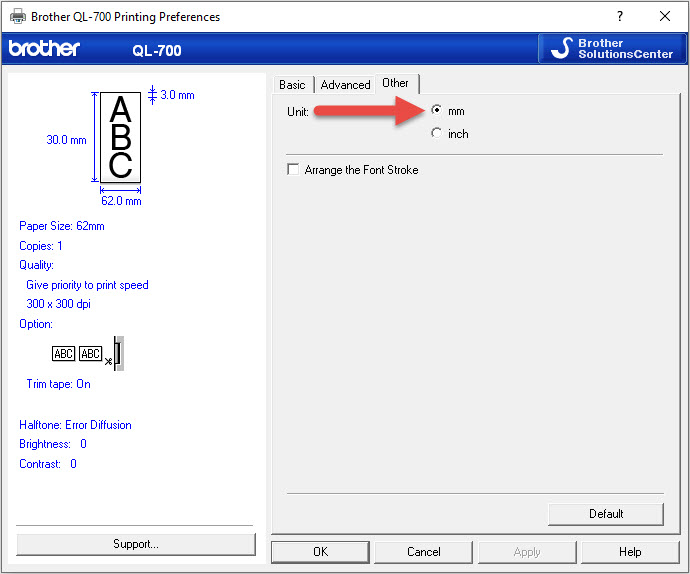Open the Help button
The image size is (690, 574).
click(x=630, y=551)
